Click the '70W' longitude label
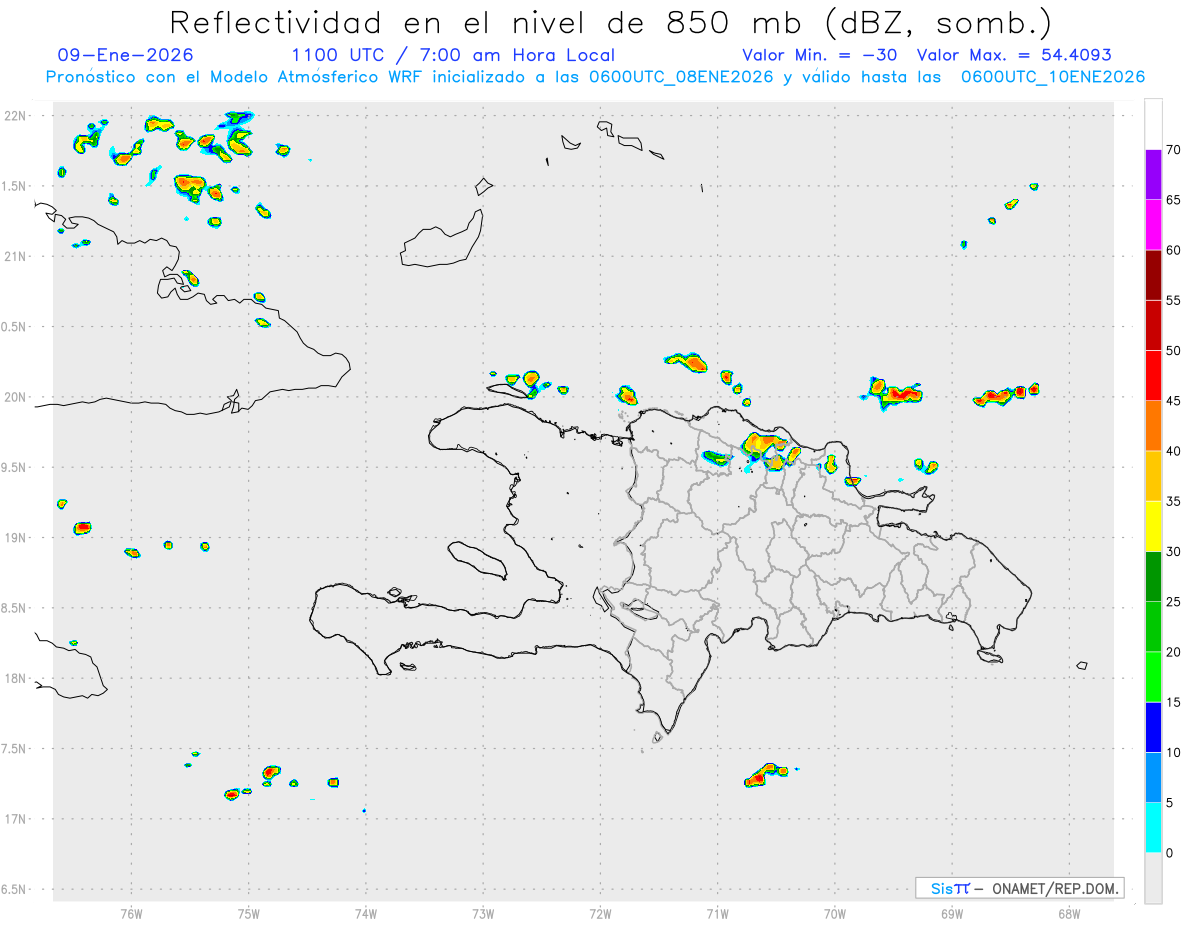 (x=835, y=913)
